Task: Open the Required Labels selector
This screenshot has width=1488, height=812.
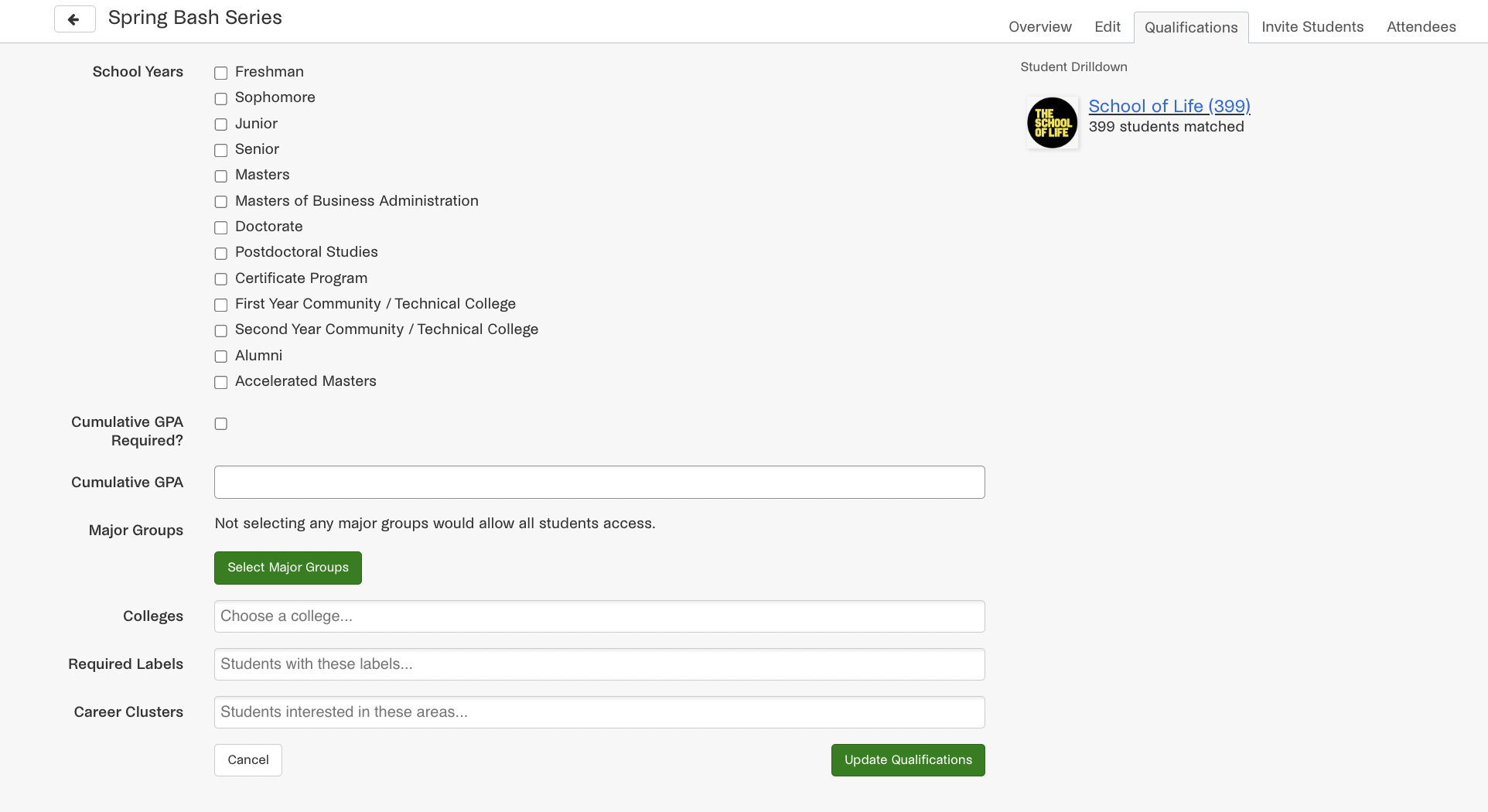Action: click(x=599, y=664)
